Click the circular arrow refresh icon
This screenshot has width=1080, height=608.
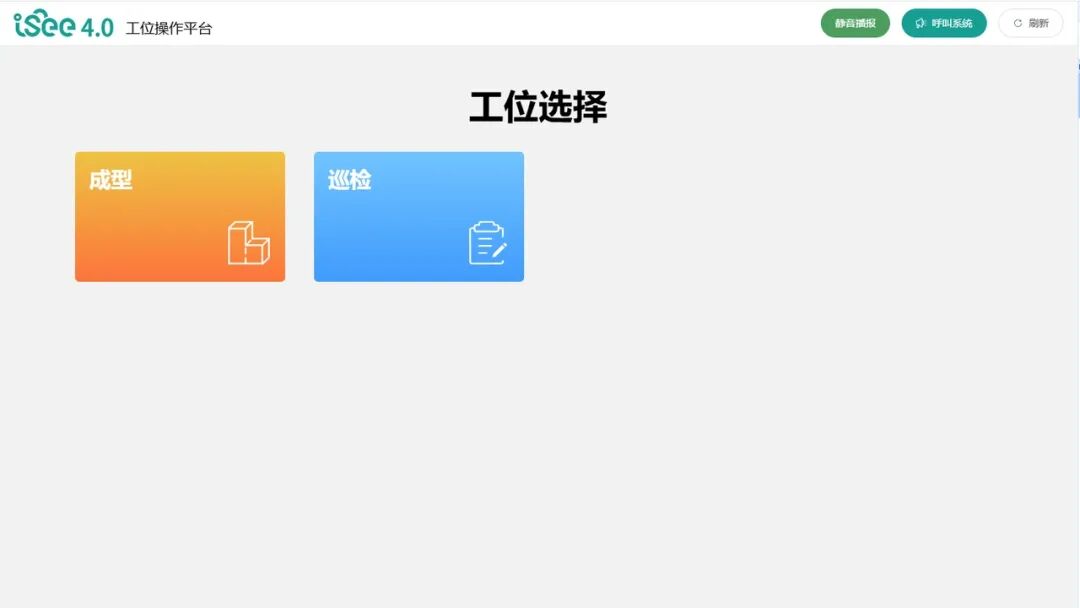1017,23
